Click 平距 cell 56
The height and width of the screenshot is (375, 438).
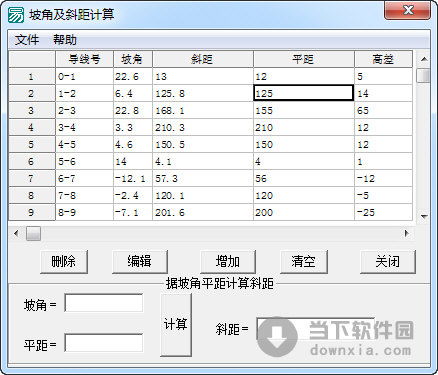coord(304,179)
